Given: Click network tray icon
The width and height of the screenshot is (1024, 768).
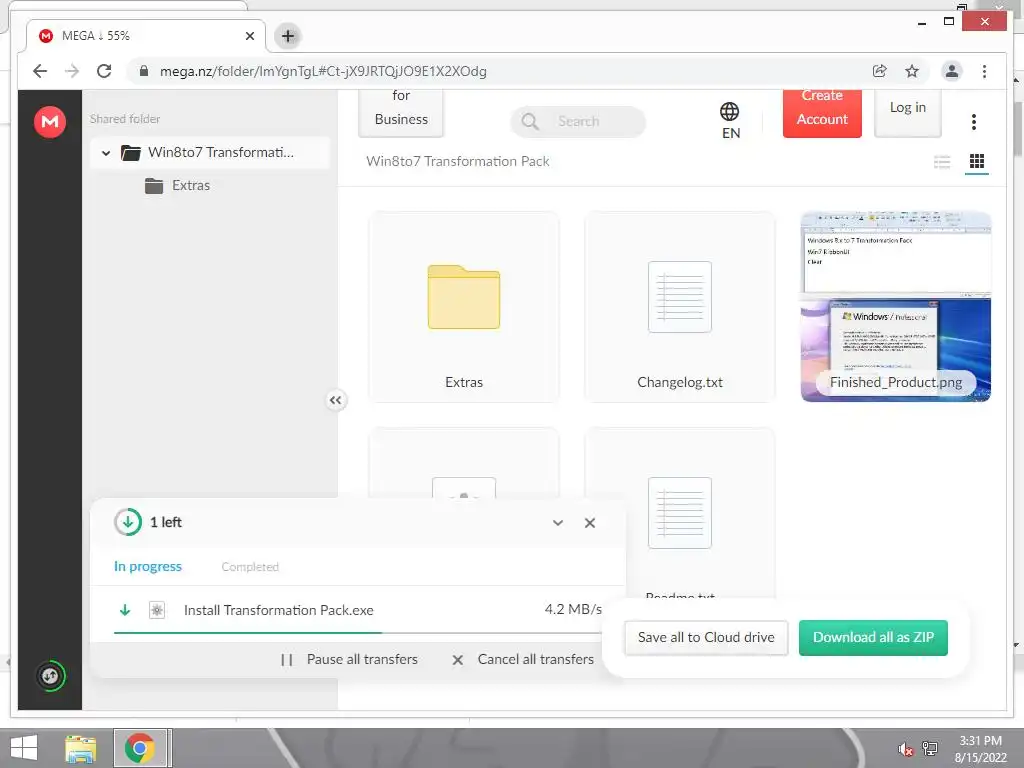Looking at the screenshot, I should pyautogui.click(x=930, y=749).
